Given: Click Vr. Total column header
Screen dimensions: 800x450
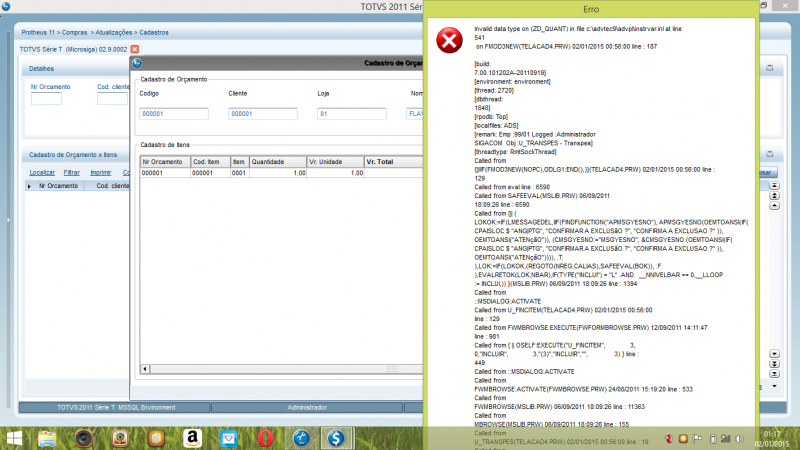Looking at the screenshot, I should click(x=393, y=162).
